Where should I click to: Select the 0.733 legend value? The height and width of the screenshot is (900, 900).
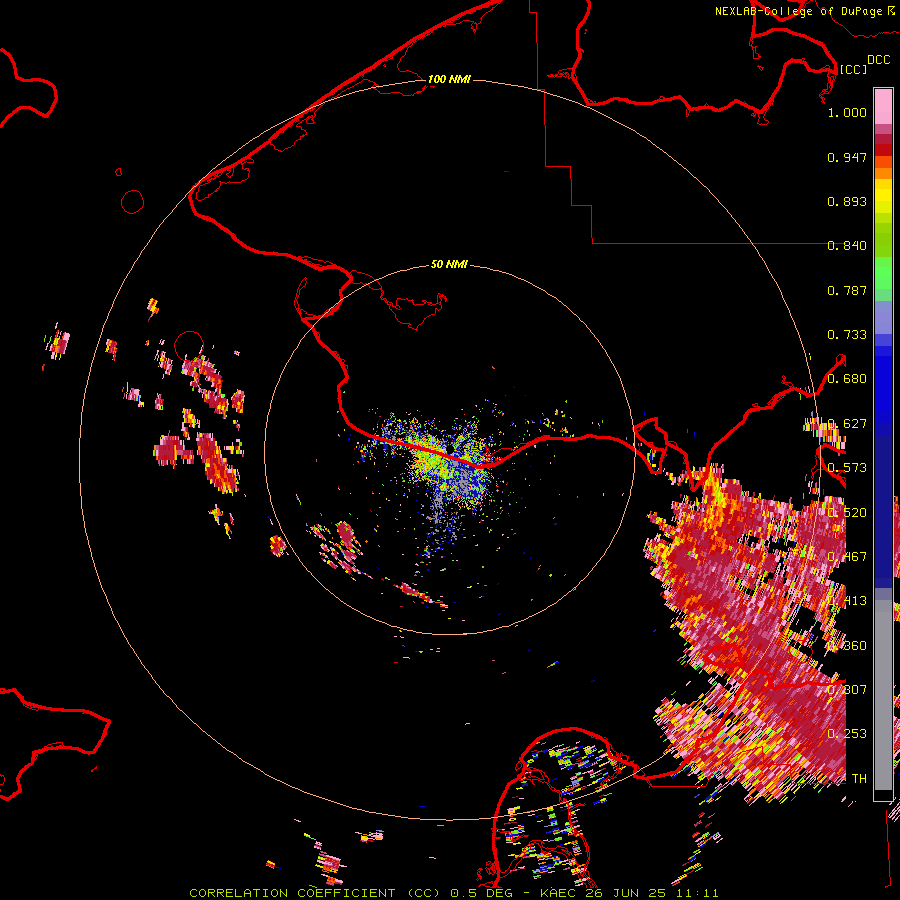(847, 335)
